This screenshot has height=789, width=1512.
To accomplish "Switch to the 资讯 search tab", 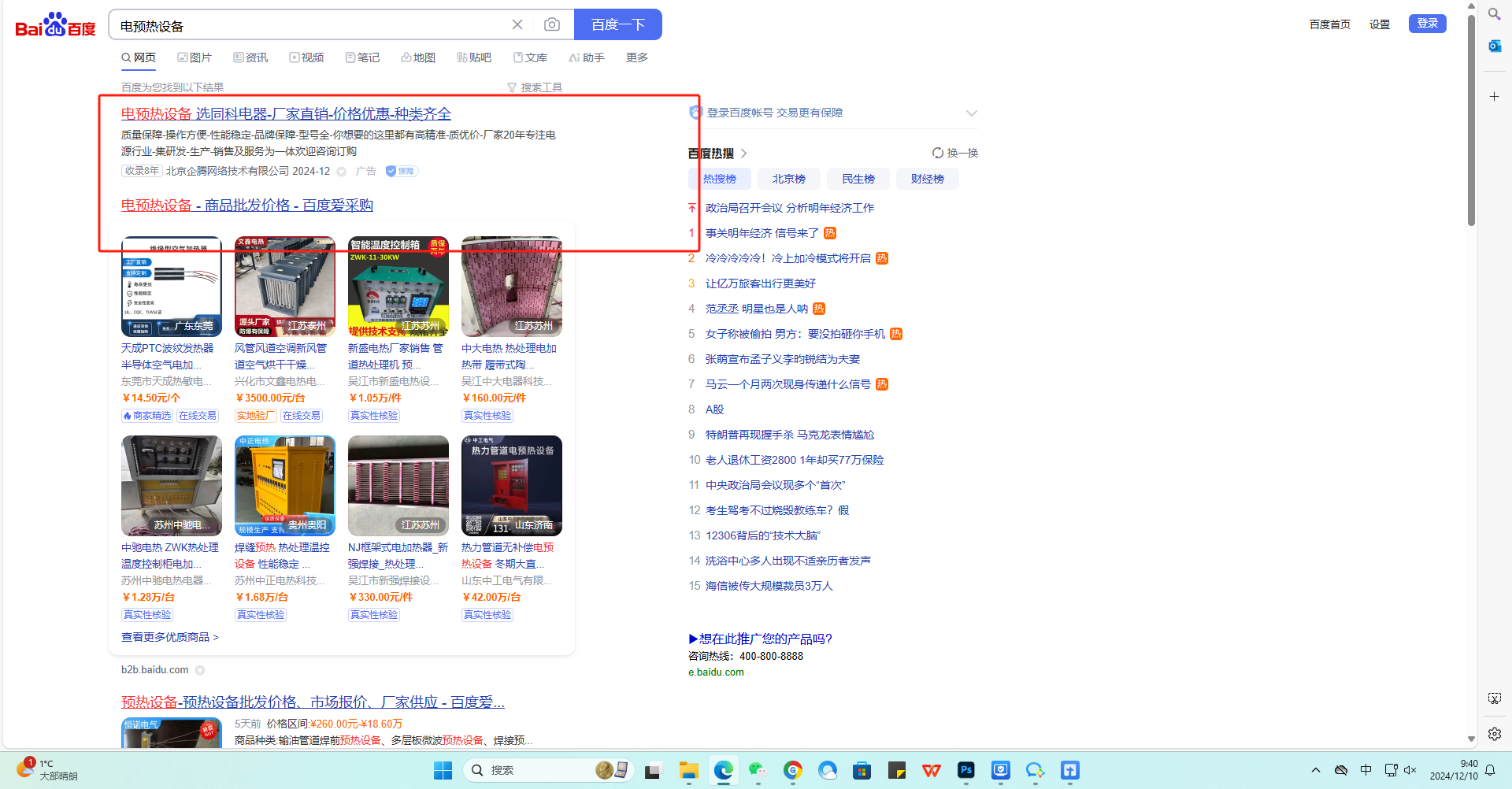I will [x=250, y=57].
